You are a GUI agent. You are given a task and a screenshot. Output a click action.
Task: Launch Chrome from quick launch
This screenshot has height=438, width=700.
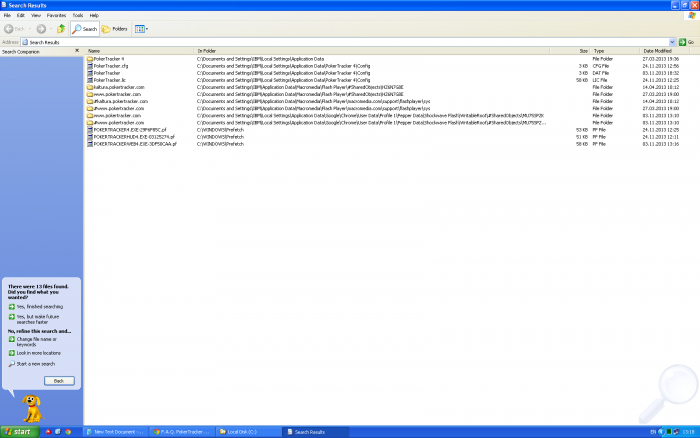68,432
